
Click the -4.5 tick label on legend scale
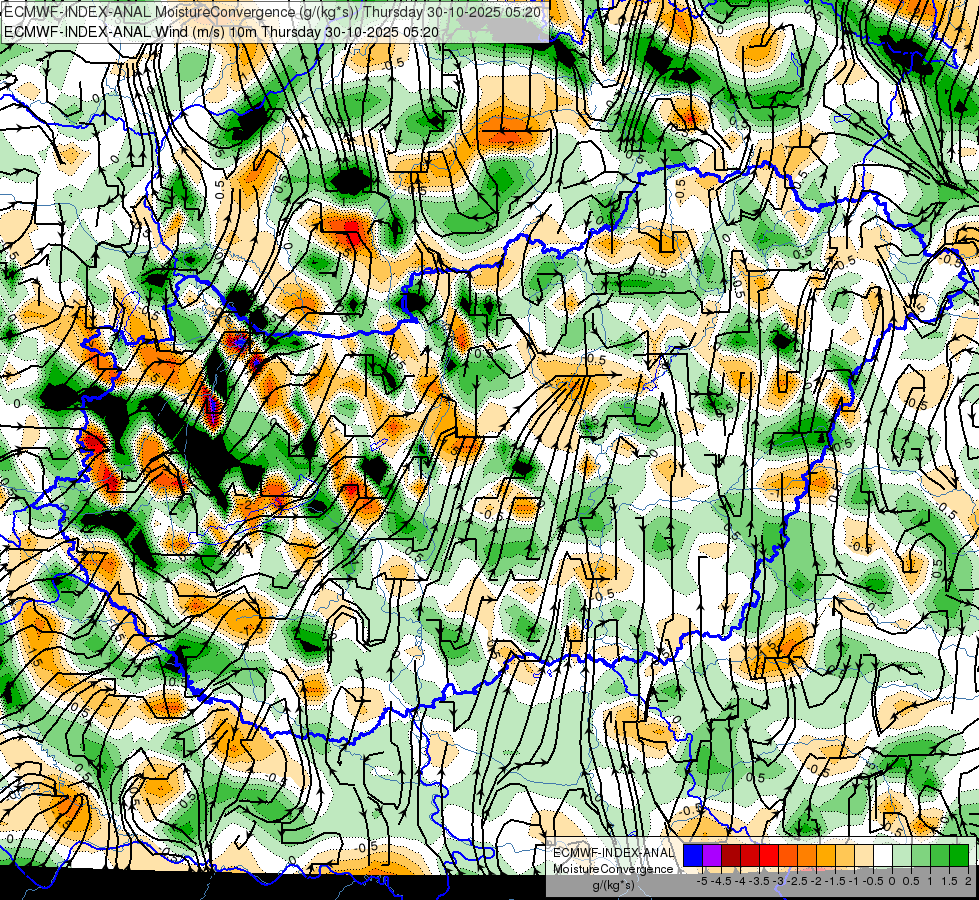pyautogui.click(x=721, y=881)
